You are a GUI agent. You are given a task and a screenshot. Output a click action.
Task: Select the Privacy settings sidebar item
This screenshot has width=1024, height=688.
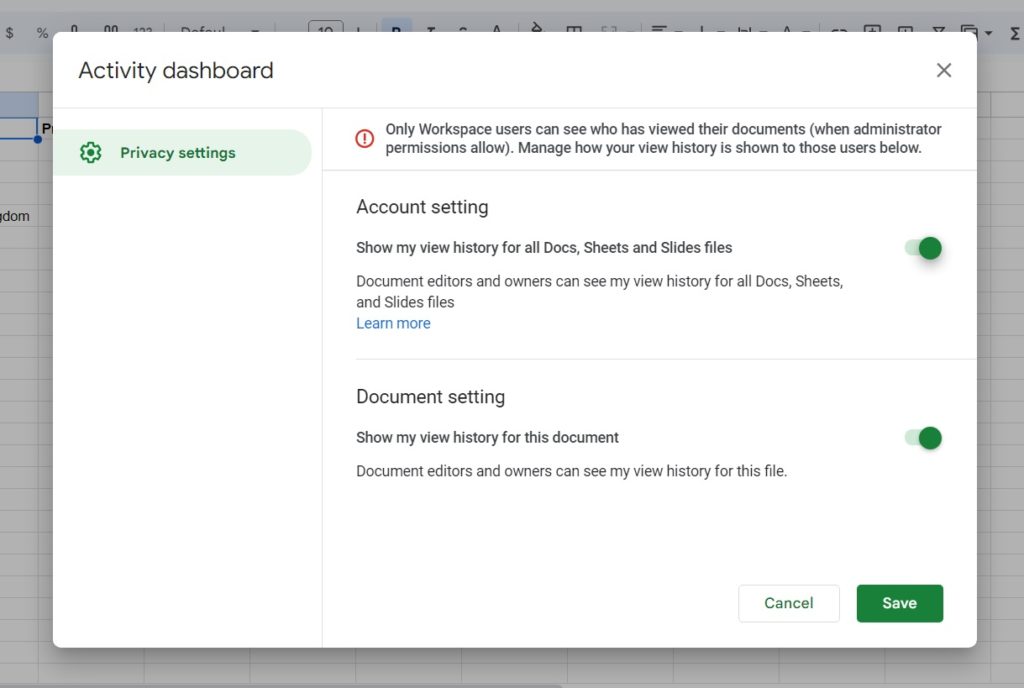pos(177,152)
